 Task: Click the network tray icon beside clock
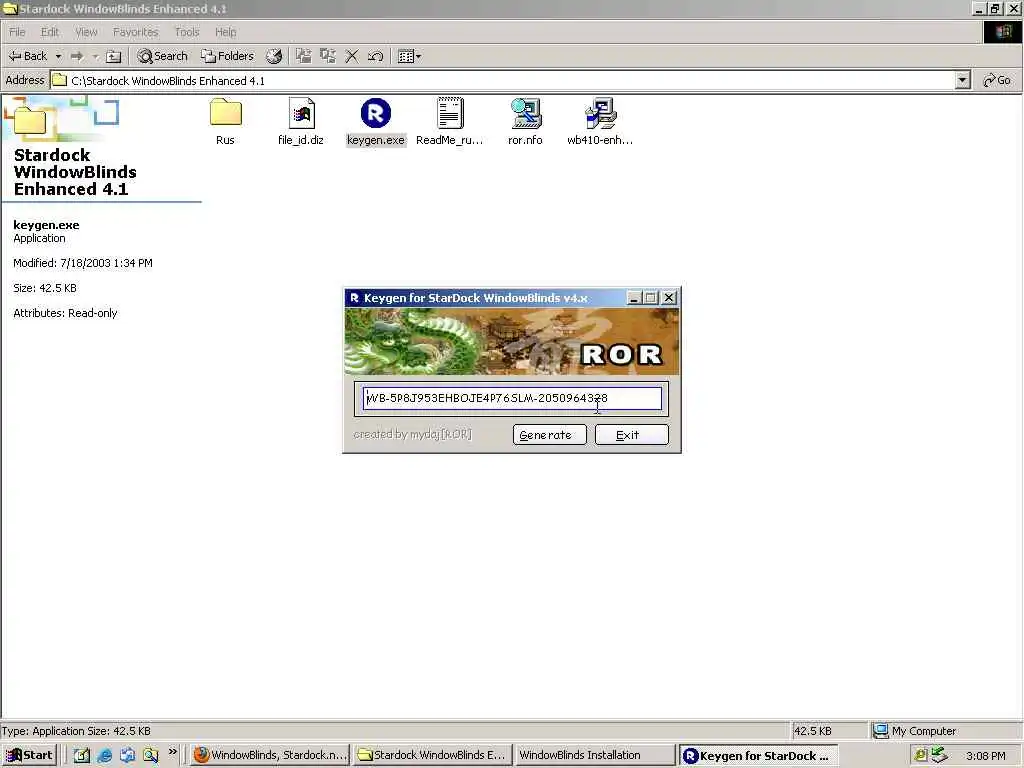click(x=939, y=756)
